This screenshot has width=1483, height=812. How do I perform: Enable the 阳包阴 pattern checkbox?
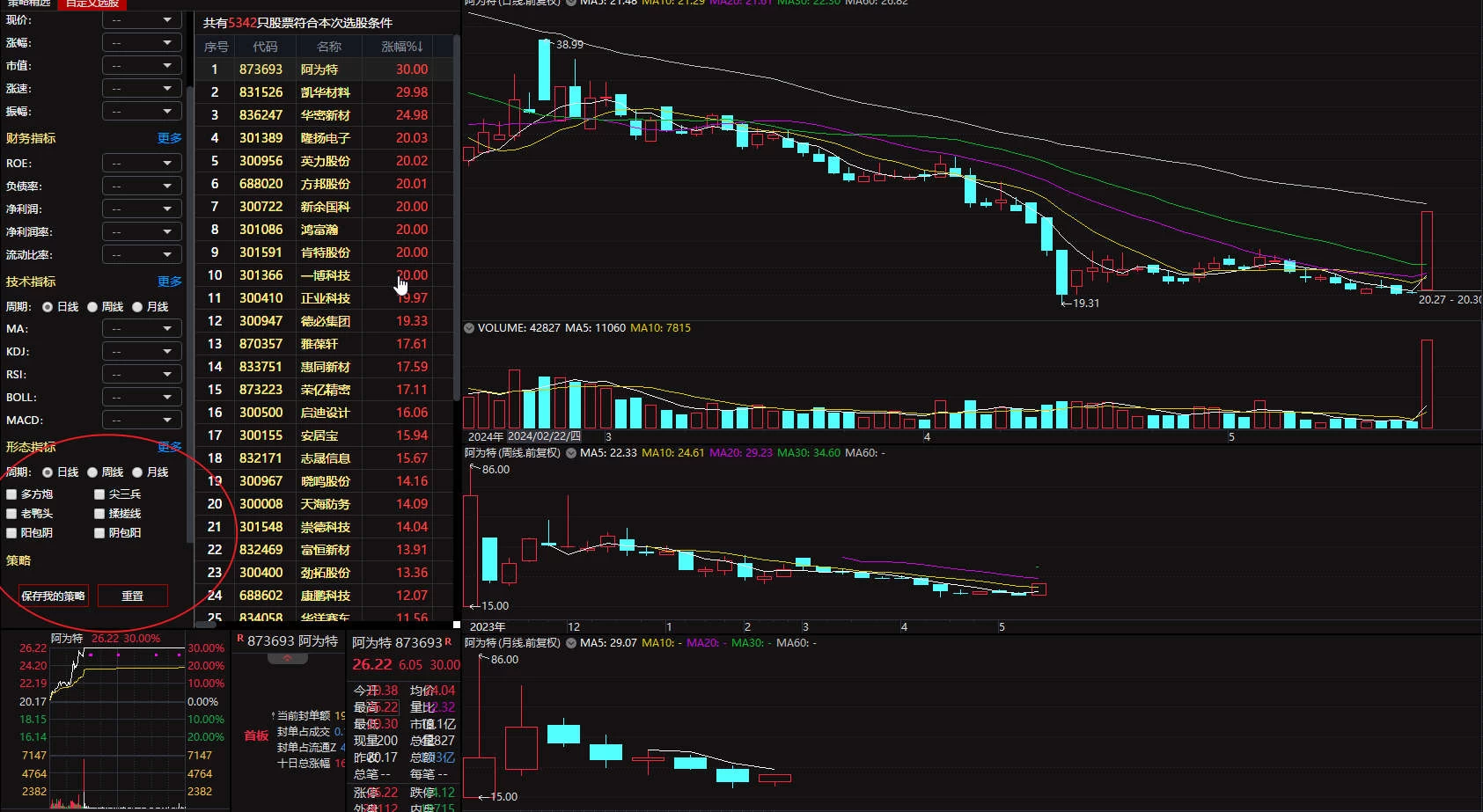pos(11,533)
